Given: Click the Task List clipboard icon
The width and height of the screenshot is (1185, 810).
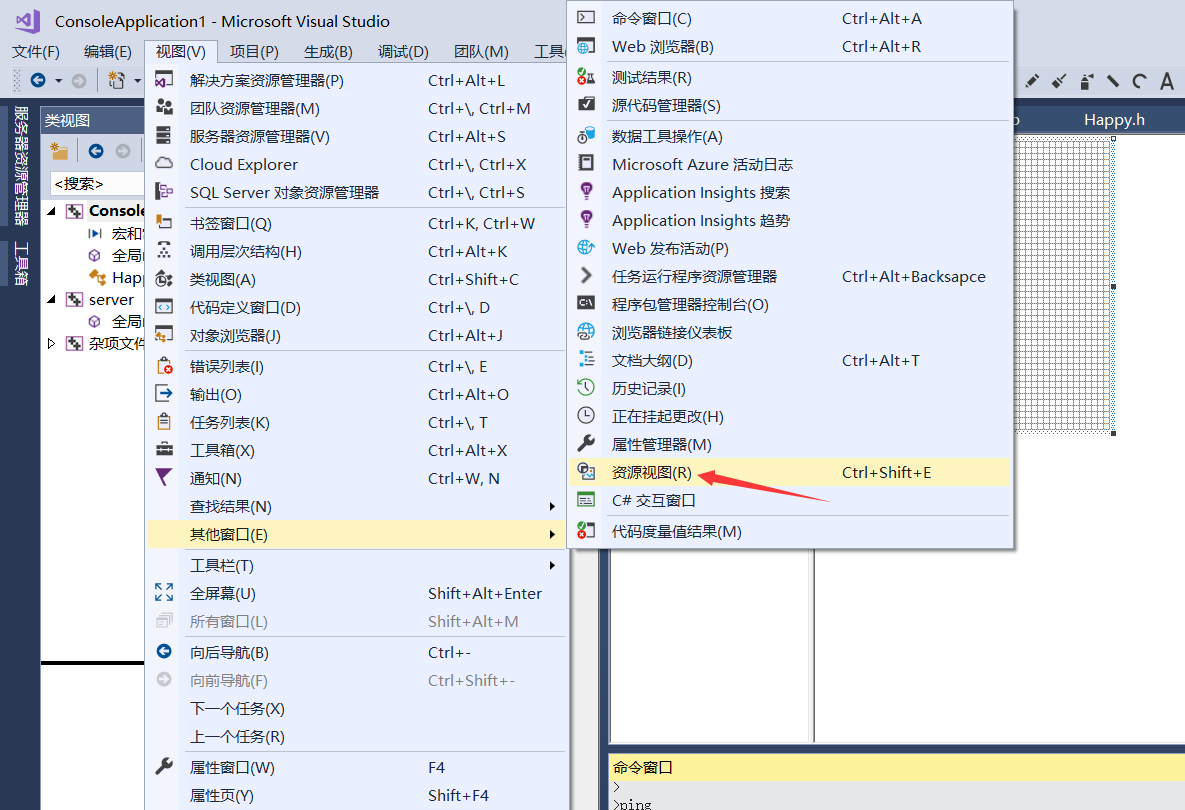Looking at the screenshot, I should click(164, 422).
